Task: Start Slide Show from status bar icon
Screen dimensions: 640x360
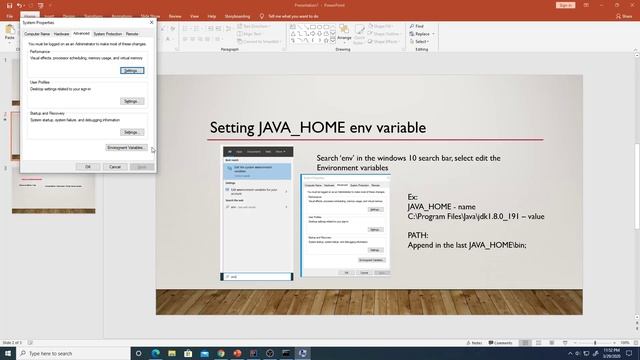Action: coord(565,343)
